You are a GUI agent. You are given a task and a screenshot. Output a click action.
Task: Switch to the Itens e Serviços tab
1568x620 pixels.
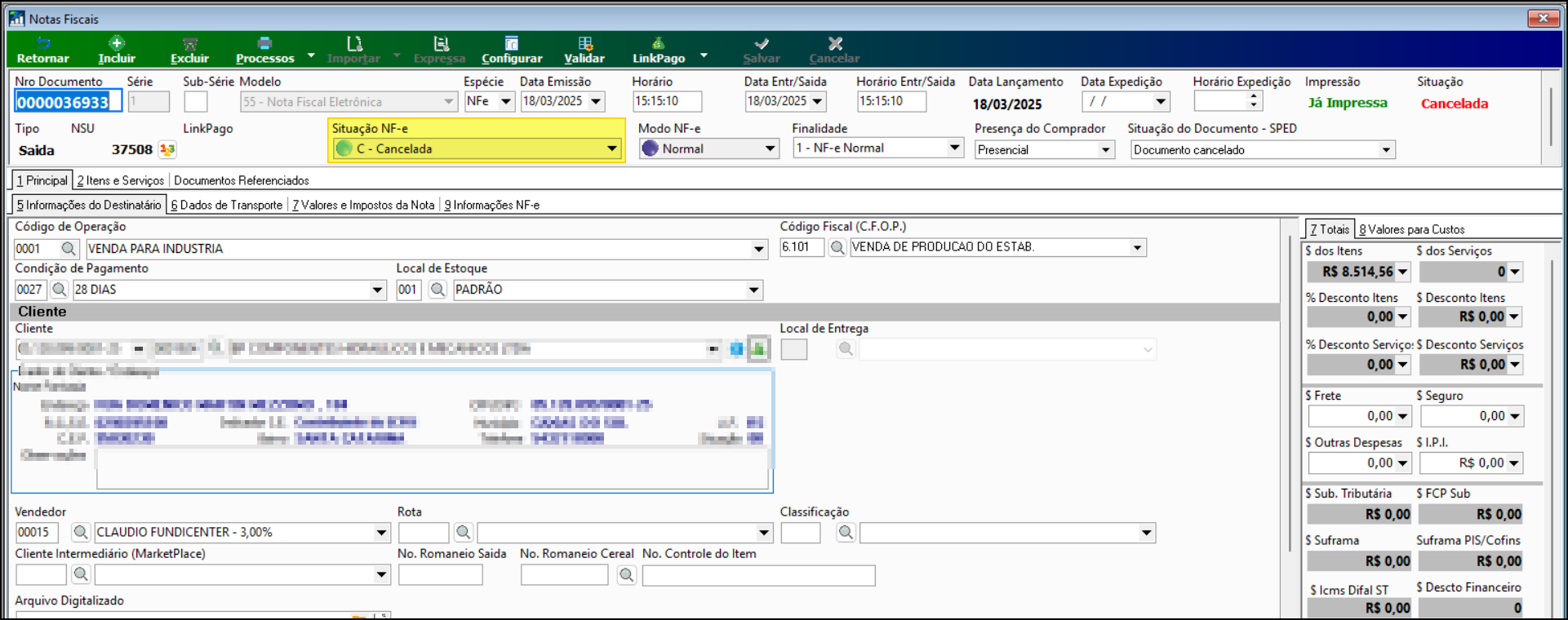click(121, 180)
